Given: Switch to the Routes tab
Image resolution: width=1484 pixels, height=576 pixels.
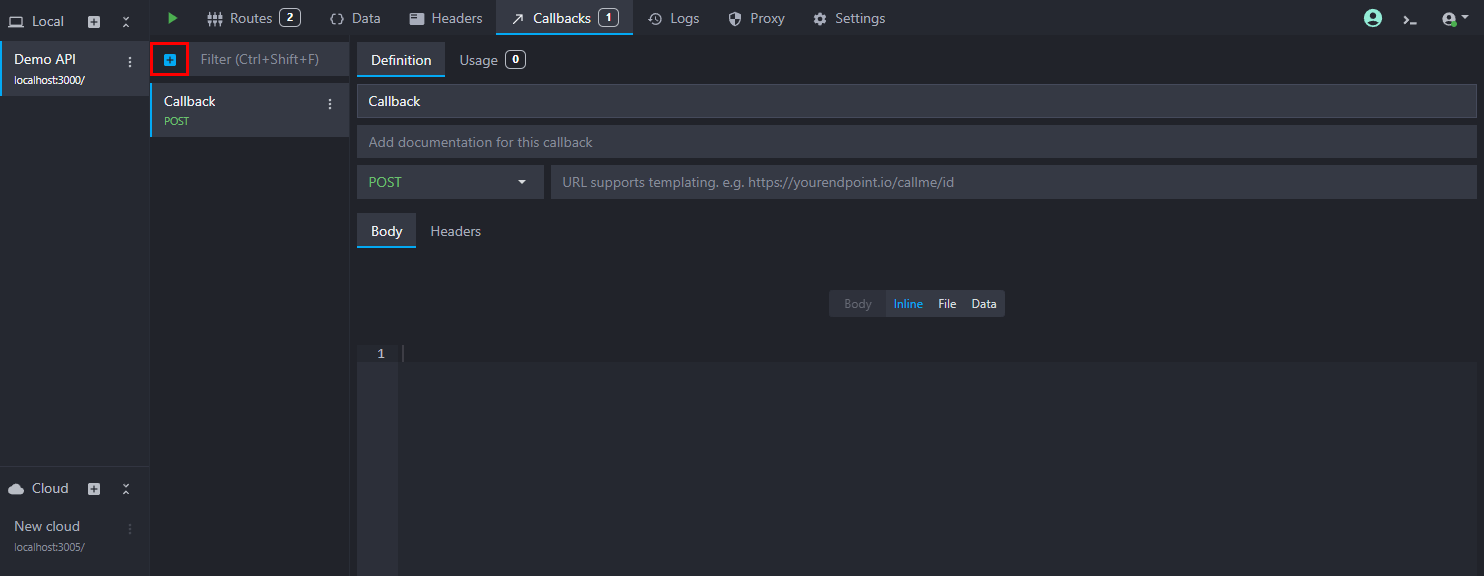Looking at the screenshot, I should (x=252, y=18).
